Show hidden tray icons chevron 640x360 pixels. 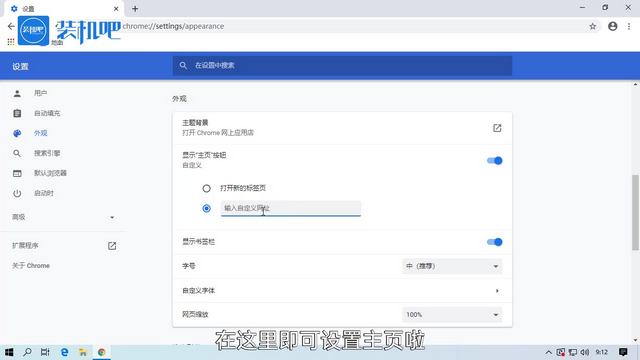549,352
